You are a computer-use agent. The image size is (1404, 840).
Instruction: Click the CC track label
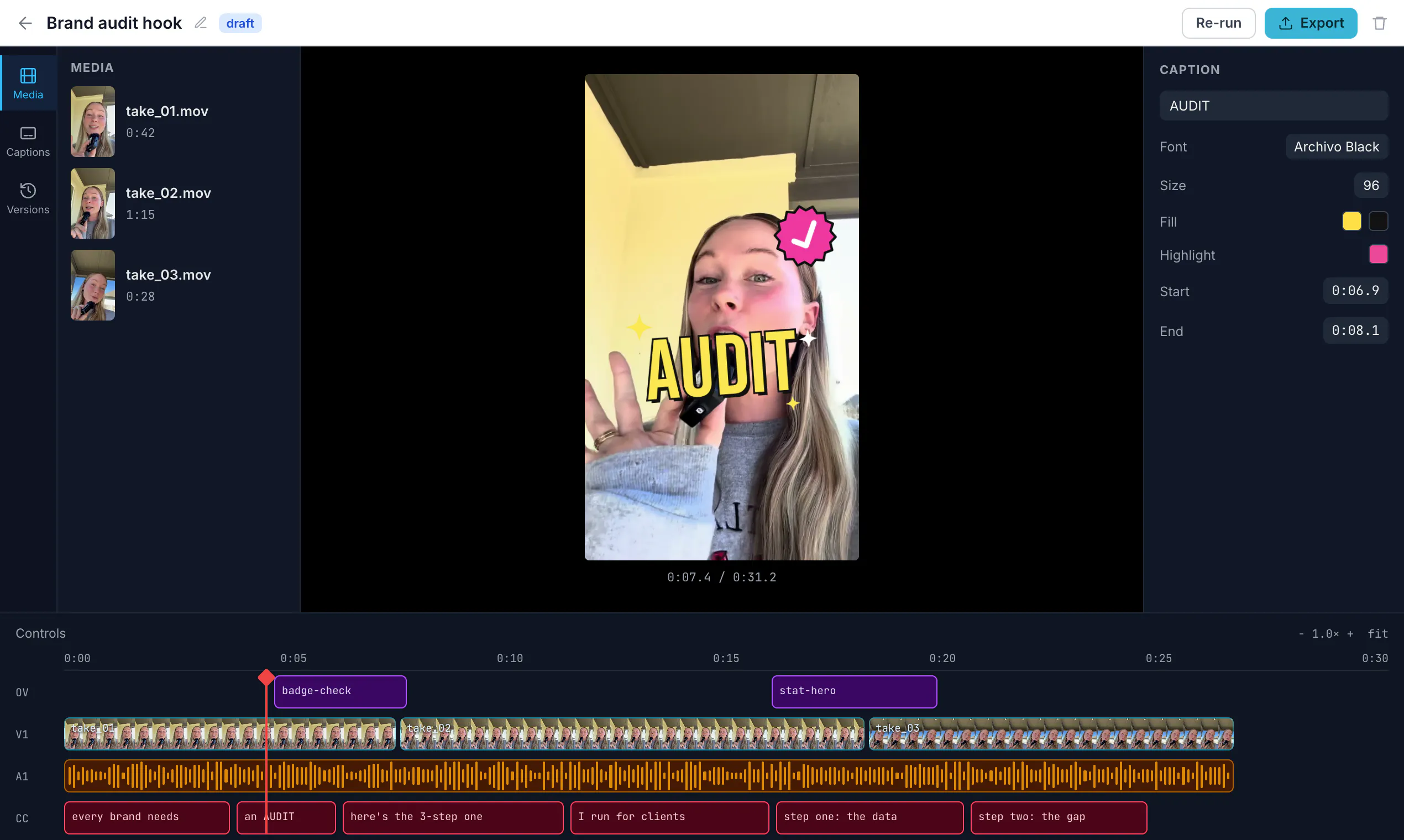point(22,818)
